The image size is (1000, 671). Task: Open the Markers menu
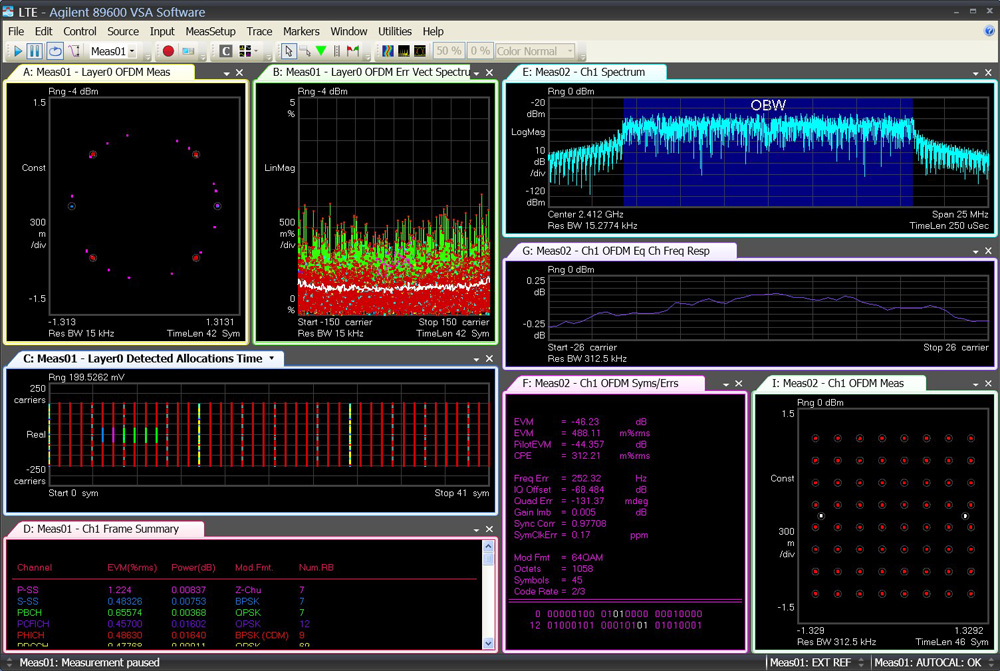coord(301,31)
